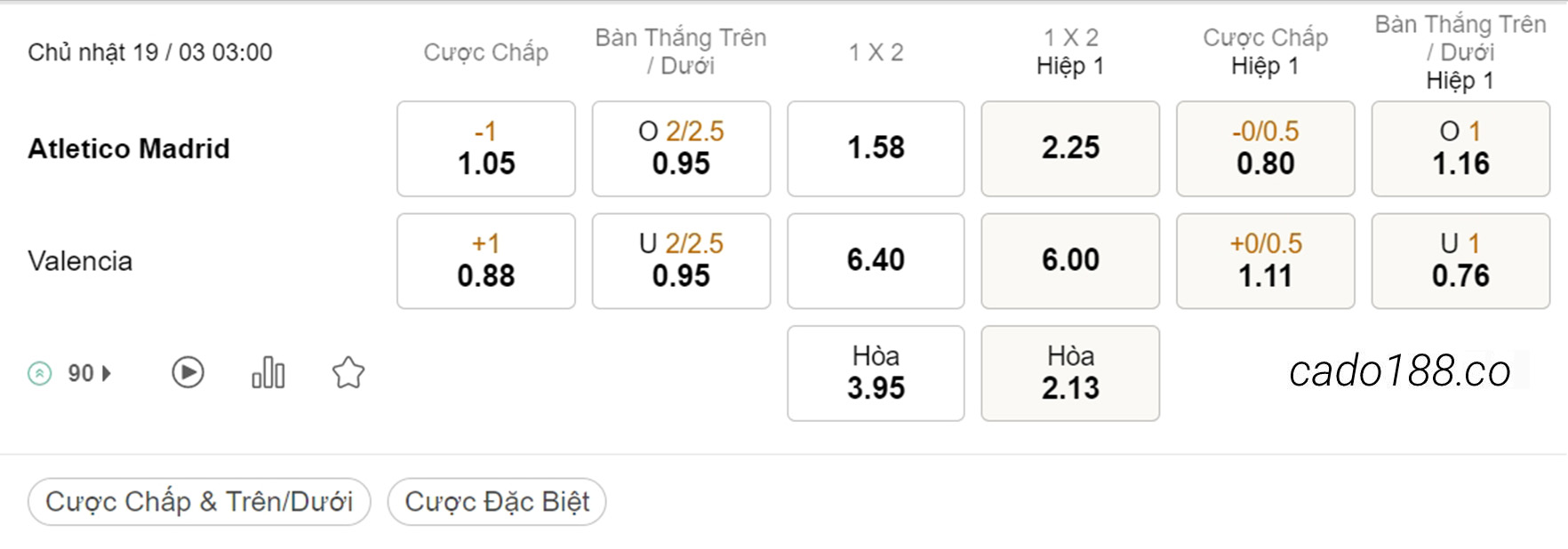
Task: Click the green double-chevron circle icon
Action: [x=40, y=373]
